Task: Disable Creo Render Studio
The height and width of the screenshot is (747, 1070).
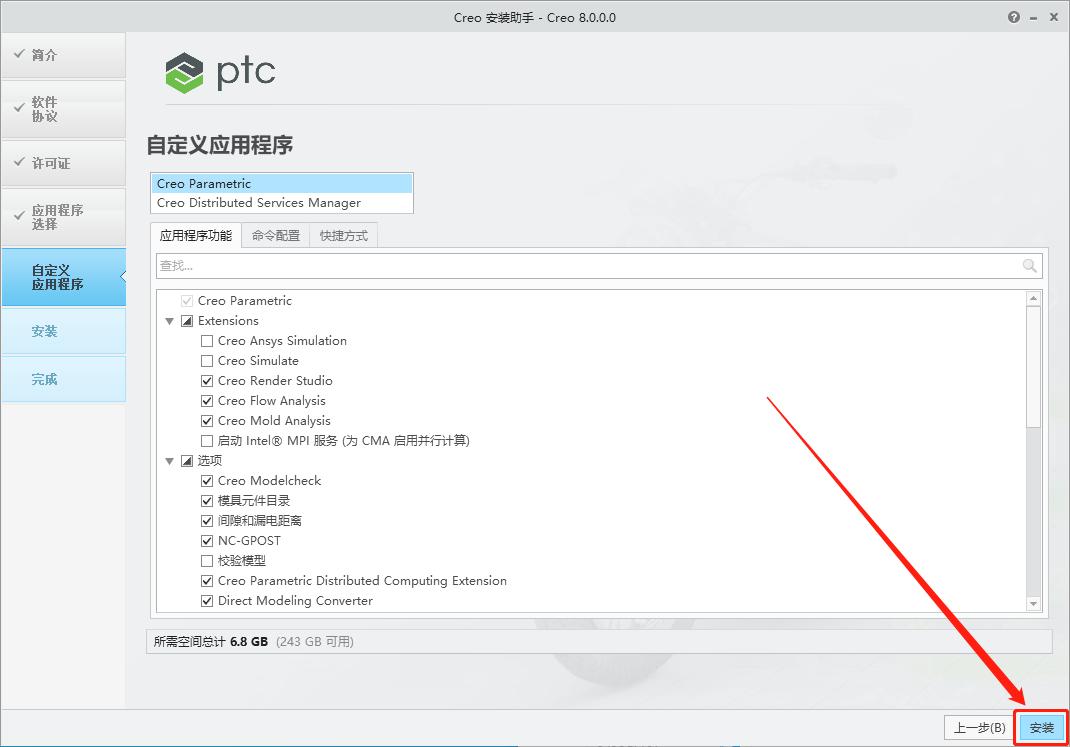Action: click(x=206, y=381)
